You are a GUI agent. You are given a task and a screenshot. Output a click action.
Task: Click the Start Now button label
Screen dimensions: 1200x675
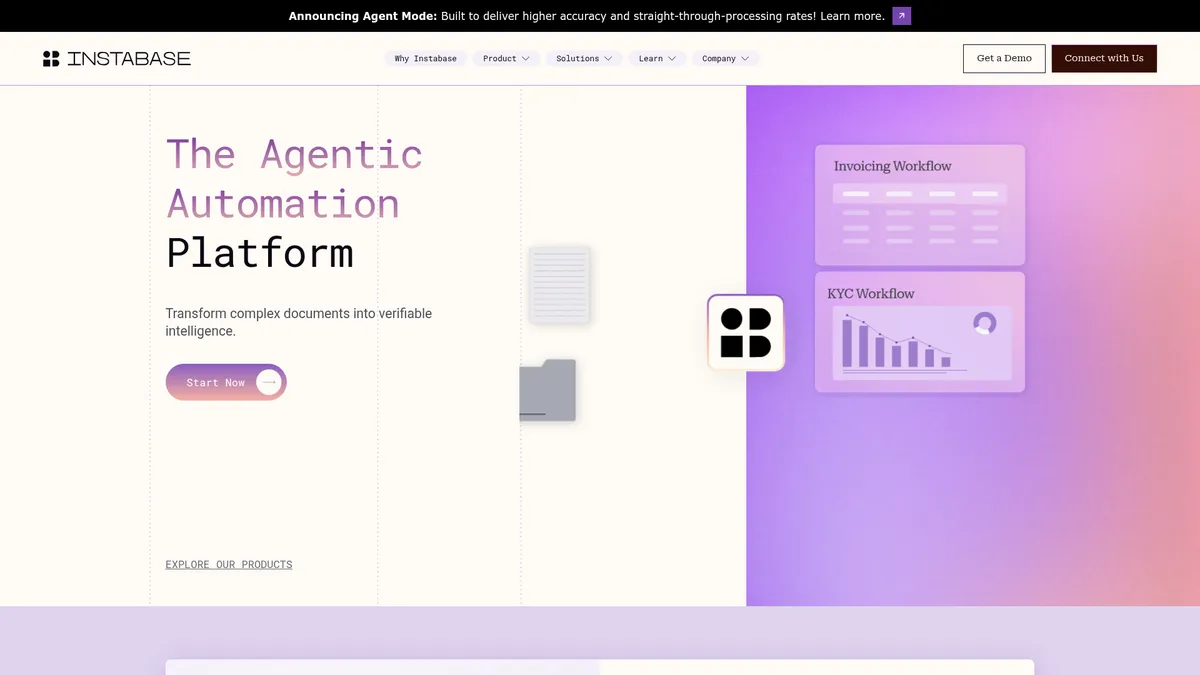(x=215, y=382)
